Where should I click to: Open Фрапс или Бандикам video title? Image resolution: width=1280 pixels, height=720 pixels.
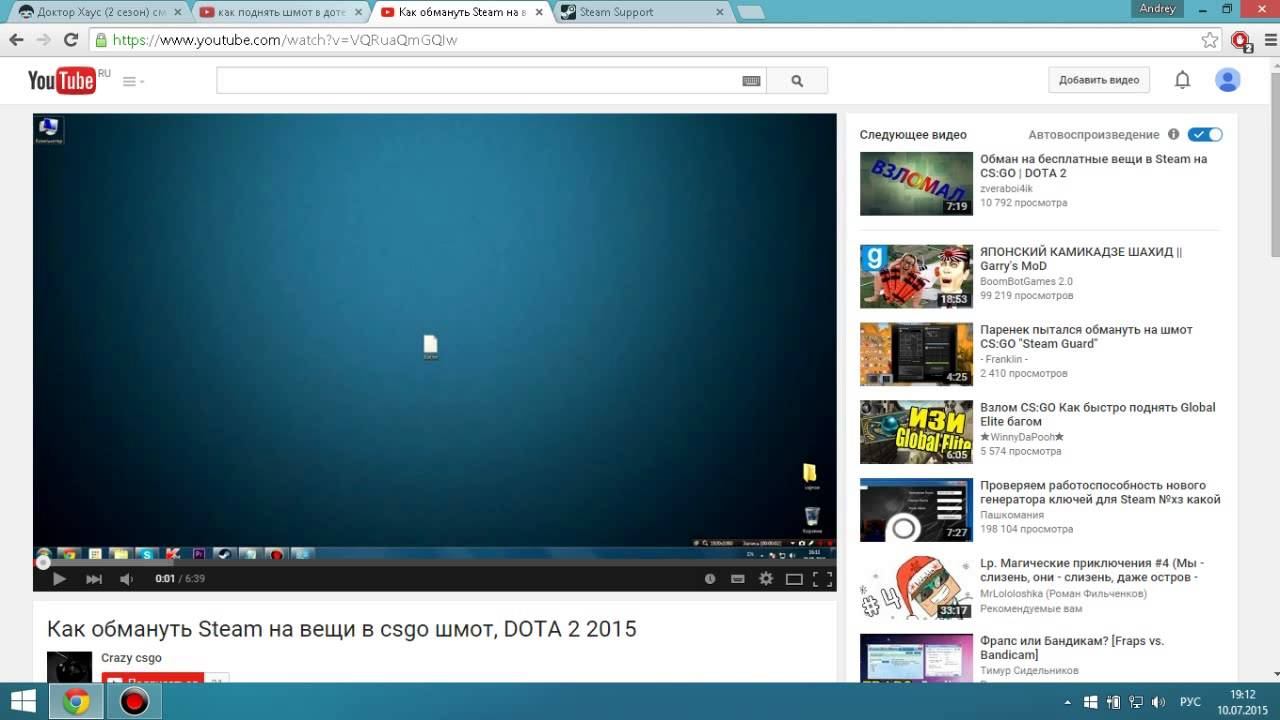coord(1072,648)
